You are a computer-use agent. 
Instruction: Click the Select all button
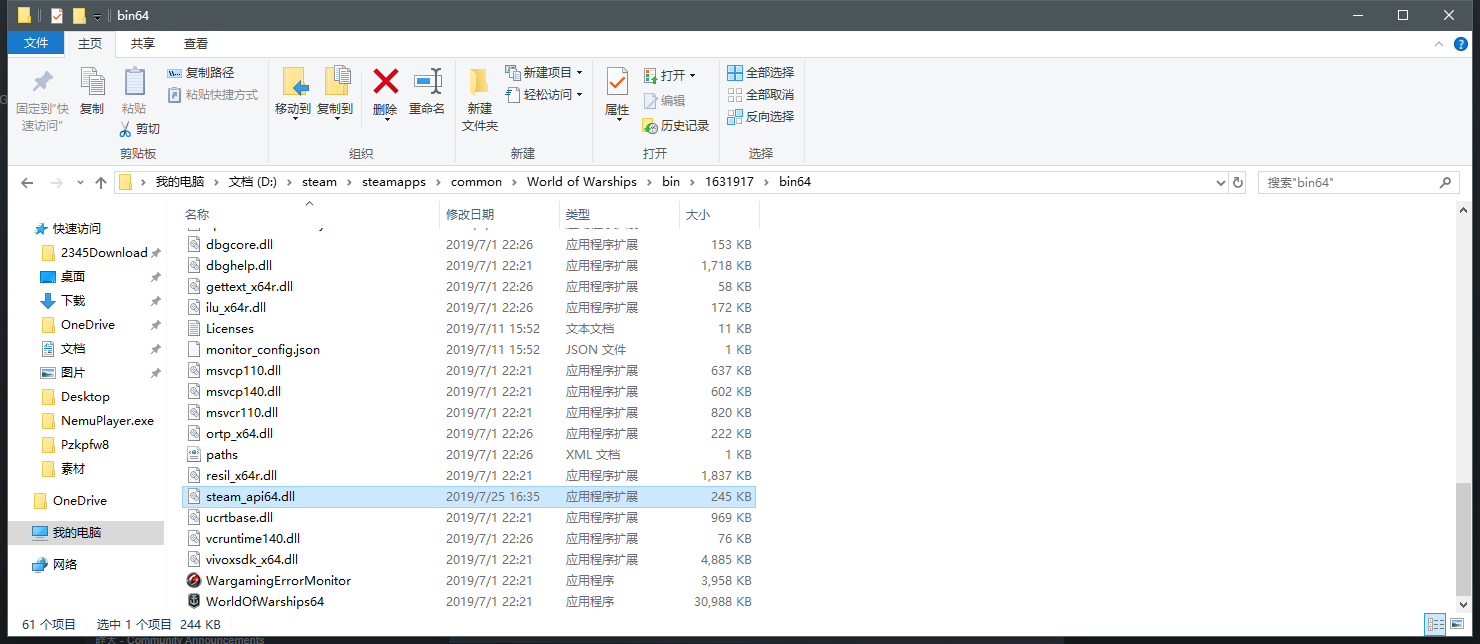pyautogui.click(x=761, y=73)
